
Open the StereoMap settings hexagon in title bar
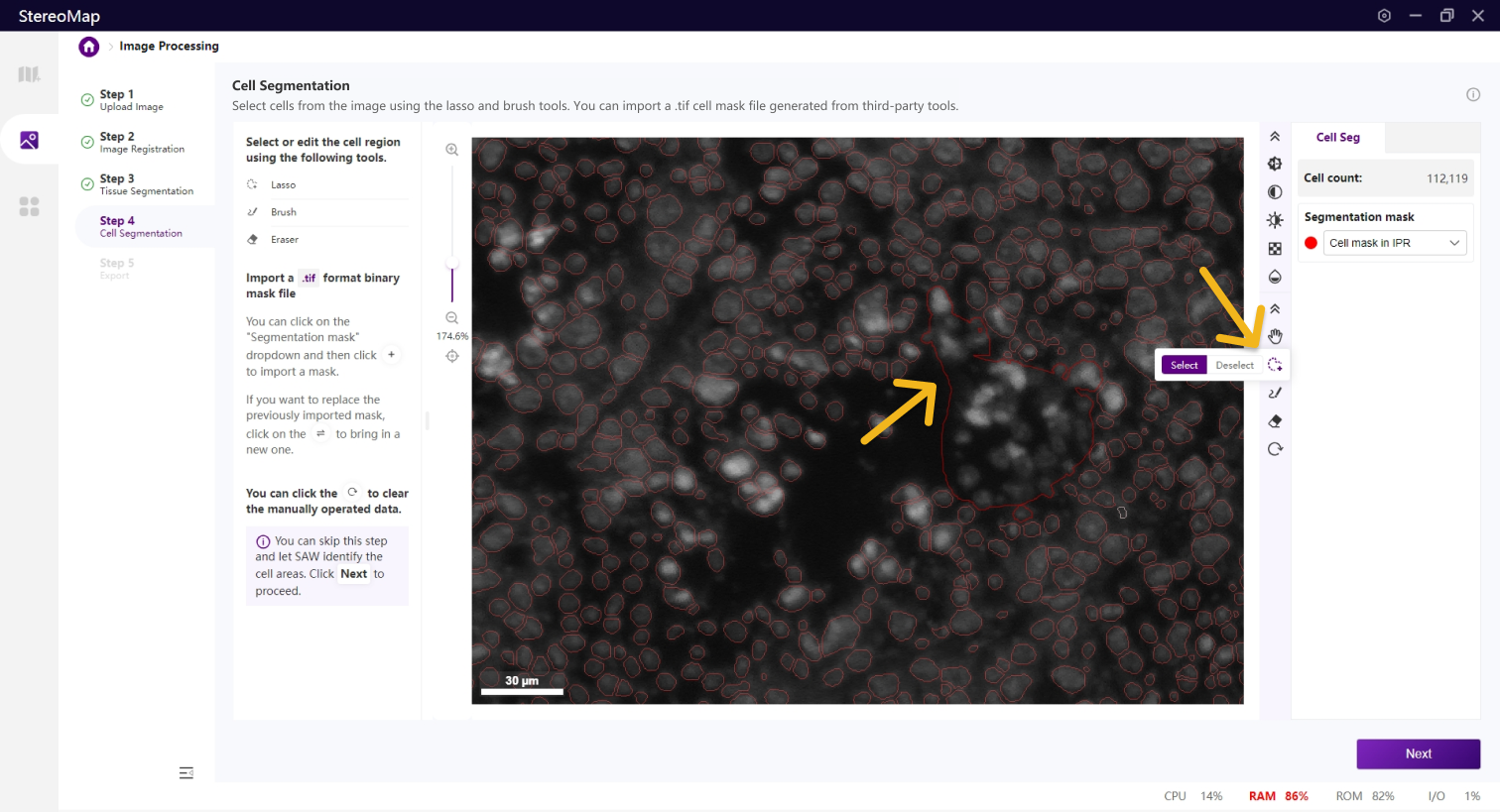(1384, 16)
